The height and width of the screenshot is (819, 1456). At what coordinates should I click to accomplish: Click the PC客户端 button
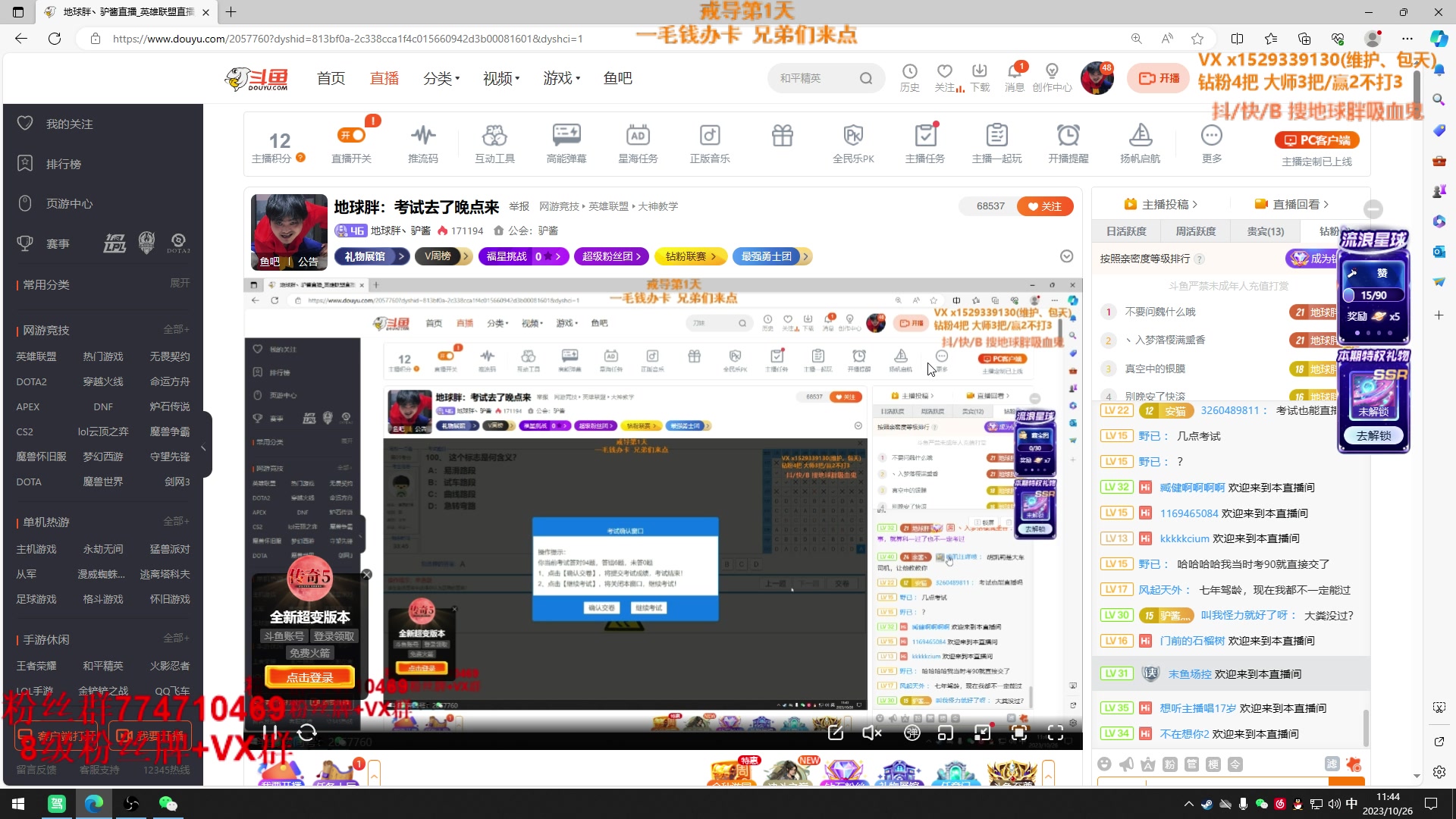[1316, 140]
